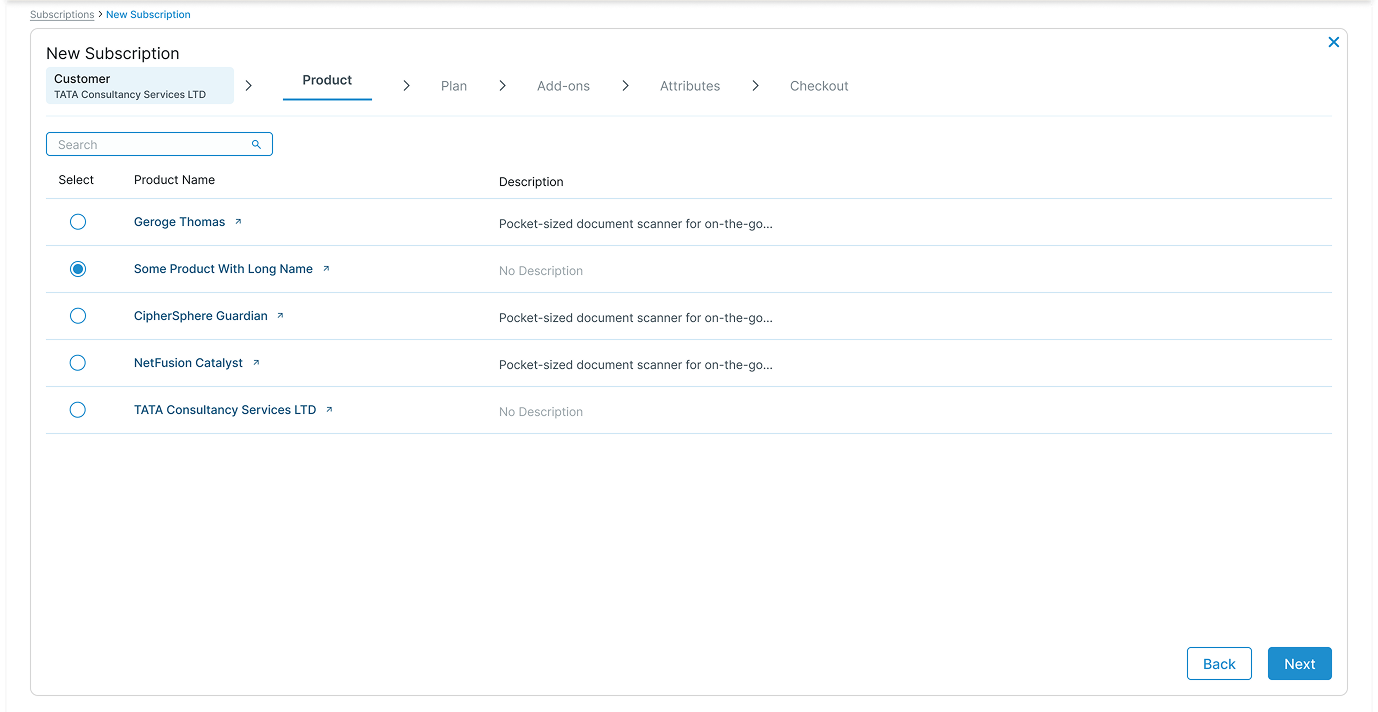Go to the Customer step
The height and width of the screenshot is (712, 1378).
click(x=140, y=86)
